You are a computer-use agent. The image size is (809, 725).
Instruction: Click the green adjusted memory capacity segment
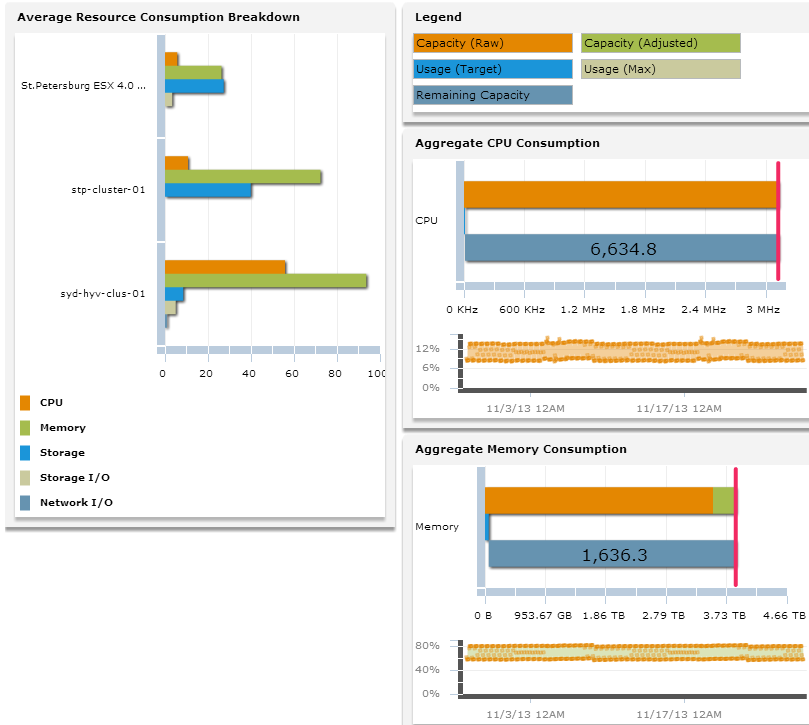point(723,501)
